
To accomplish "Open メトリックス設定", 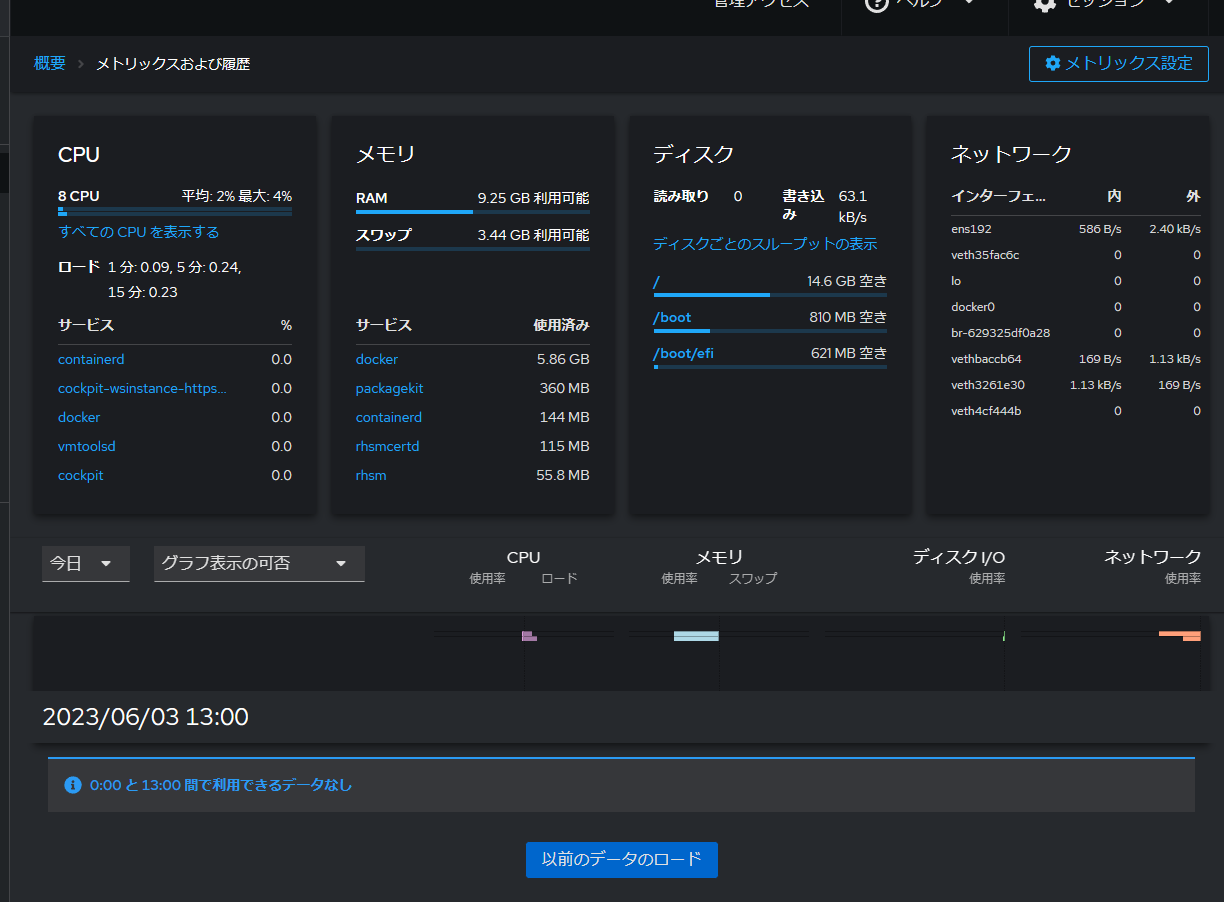I will point(1118,63).
